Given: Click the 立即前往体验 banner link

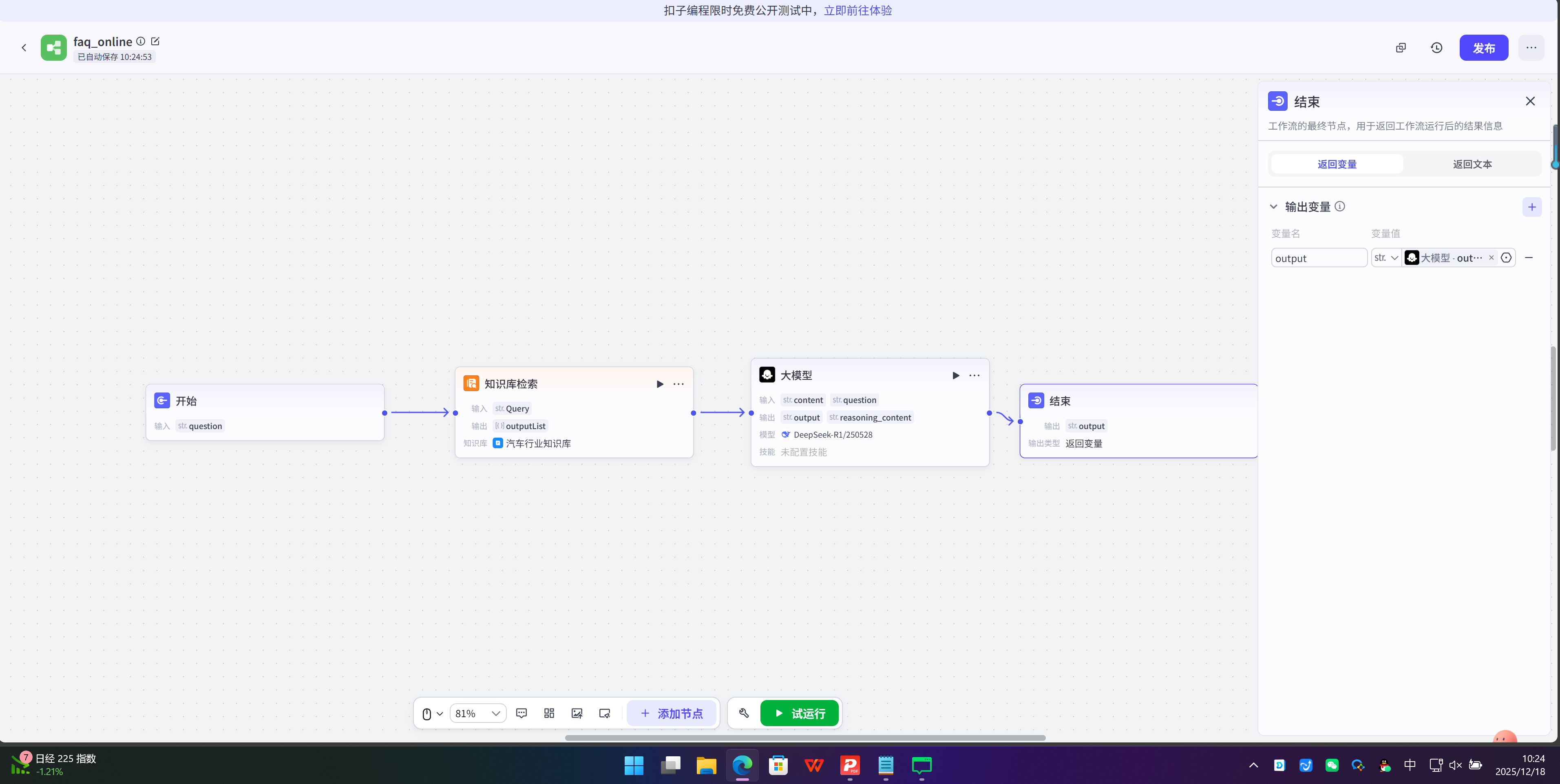Looking at the screenshot, I should (857, 10).
